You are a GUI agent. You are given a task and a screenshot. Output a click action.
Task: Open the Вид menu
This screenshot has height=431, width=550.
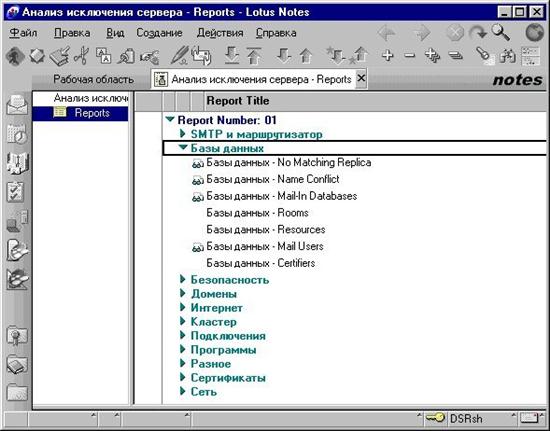[115, 33]
